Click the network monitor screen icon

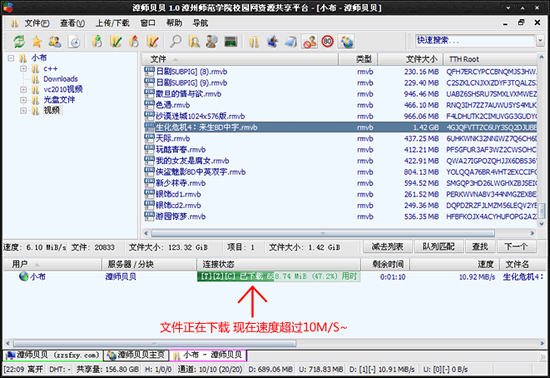230,42
